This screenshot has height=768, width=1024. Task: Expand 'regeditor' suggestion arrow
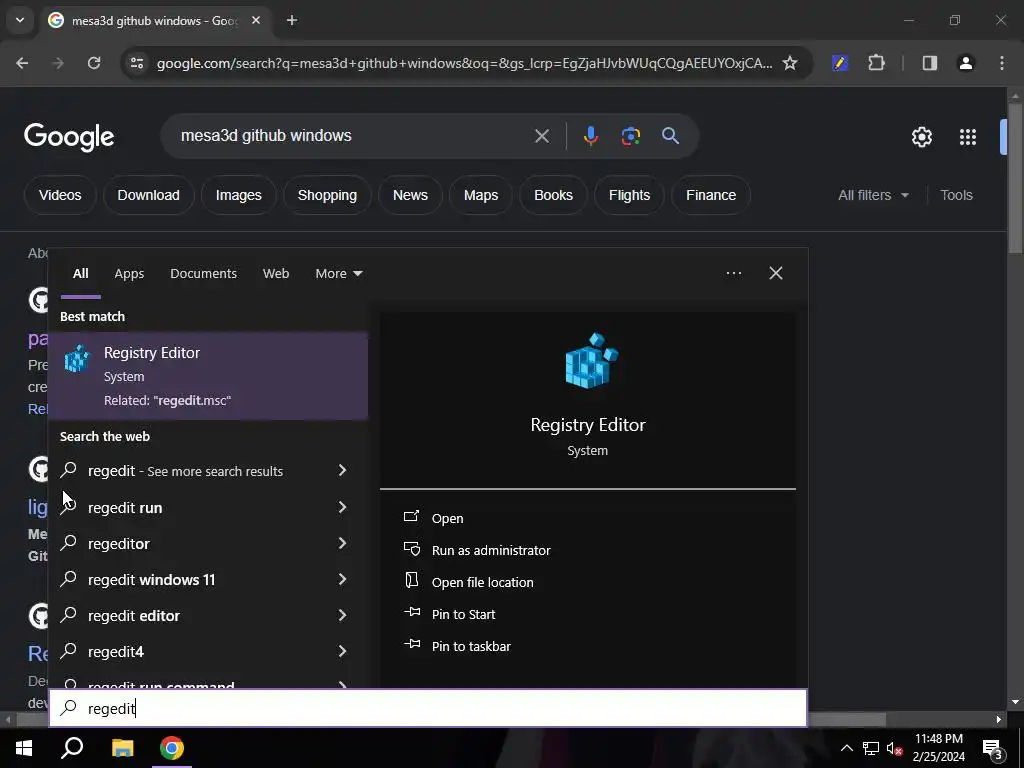click(x=342, y=543)
